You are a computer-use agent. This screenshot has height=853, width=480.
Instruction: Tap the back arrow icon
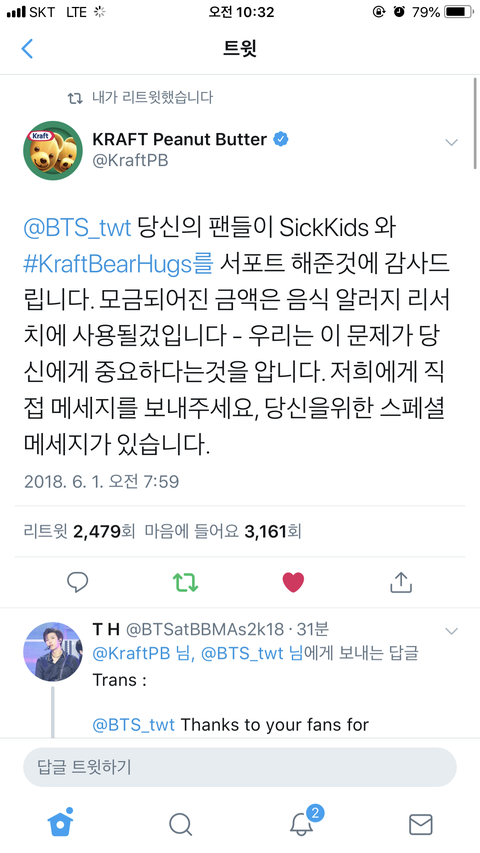pos(27,48)
